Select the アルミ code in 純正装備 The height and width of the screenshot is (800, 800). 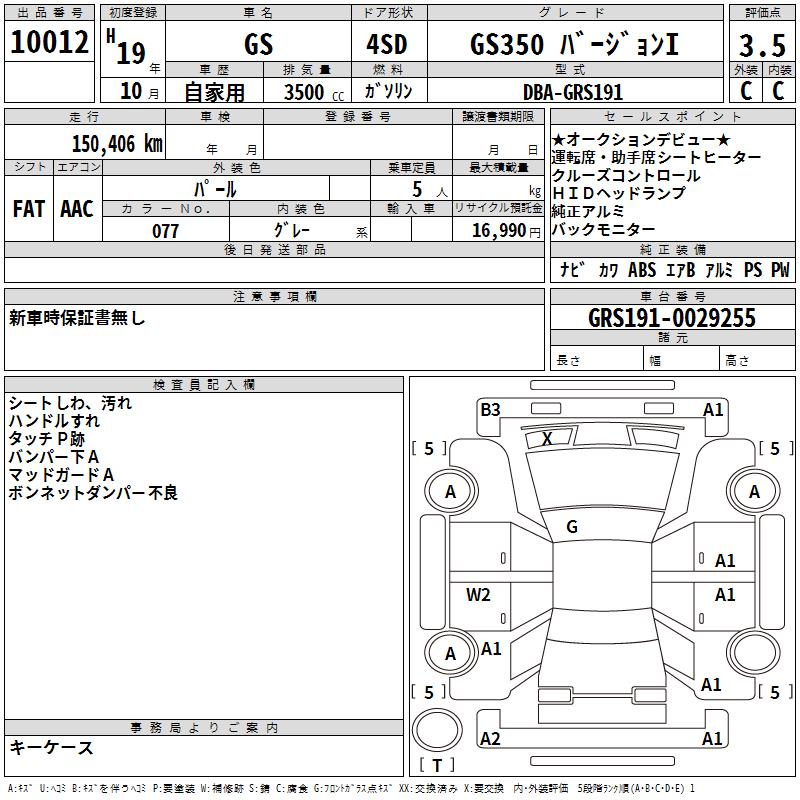click(x=719, y=269)
